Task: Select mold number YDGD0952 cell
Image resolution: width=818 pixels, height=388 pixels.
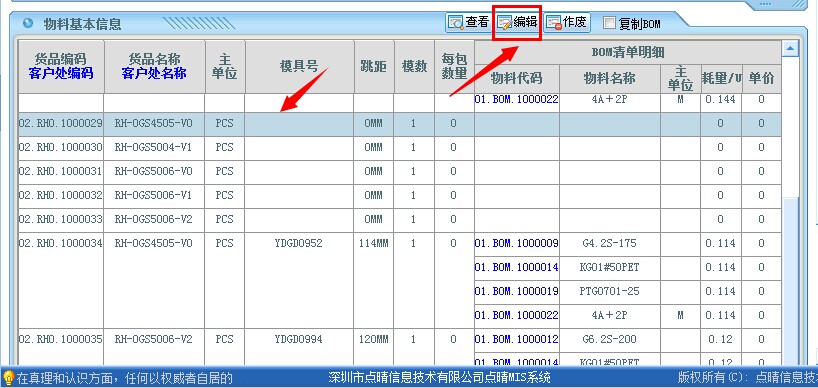Action: click(299, 244)
